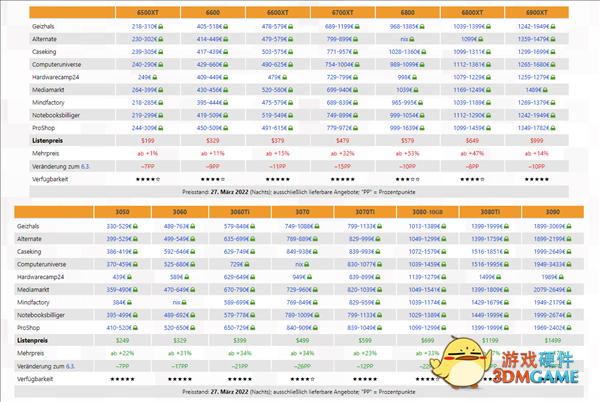Click the green icon beside 249€
This screenshot has width=600, height=402.
155,77
